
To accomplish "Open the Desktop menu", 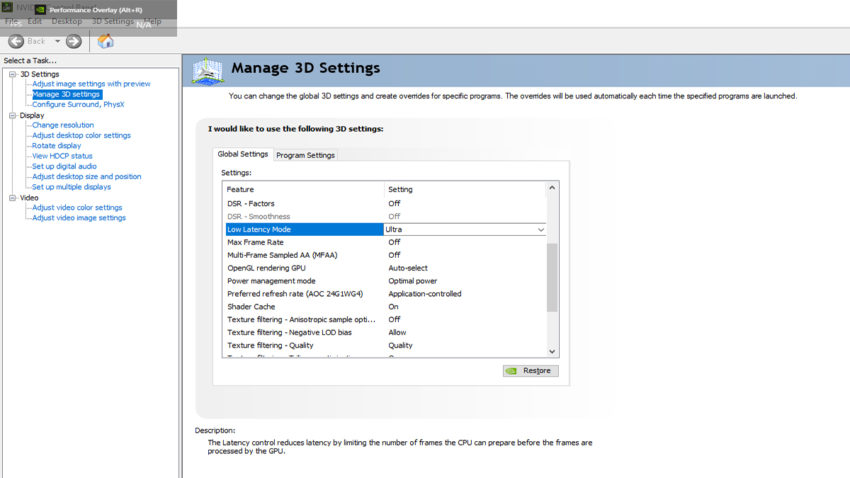I will pyautogui.click(x=67, y=21).
